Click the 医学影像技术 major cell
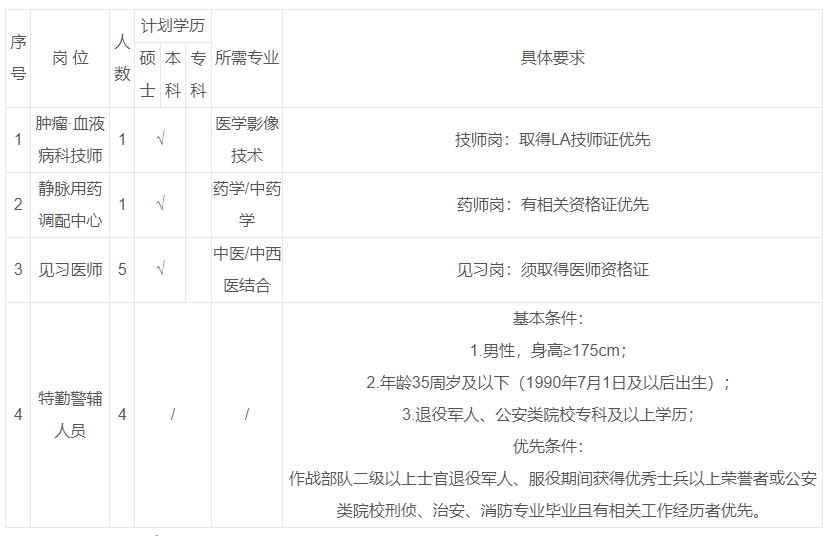The height and width of the screenshot is (536, 831). point(247,140)
